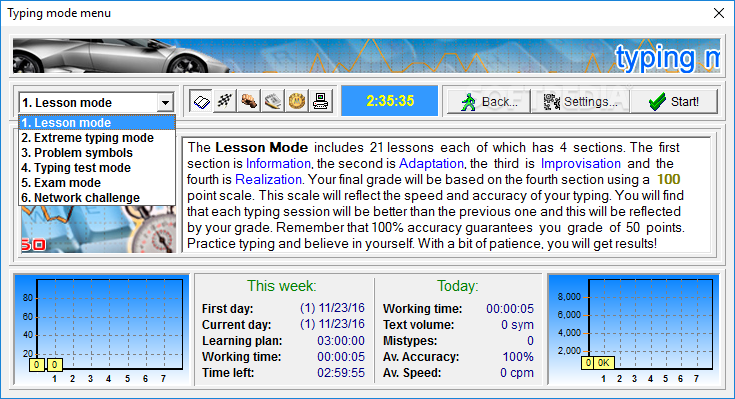Select the checkered flag Extreme typing icon

(x=225, y=101)
